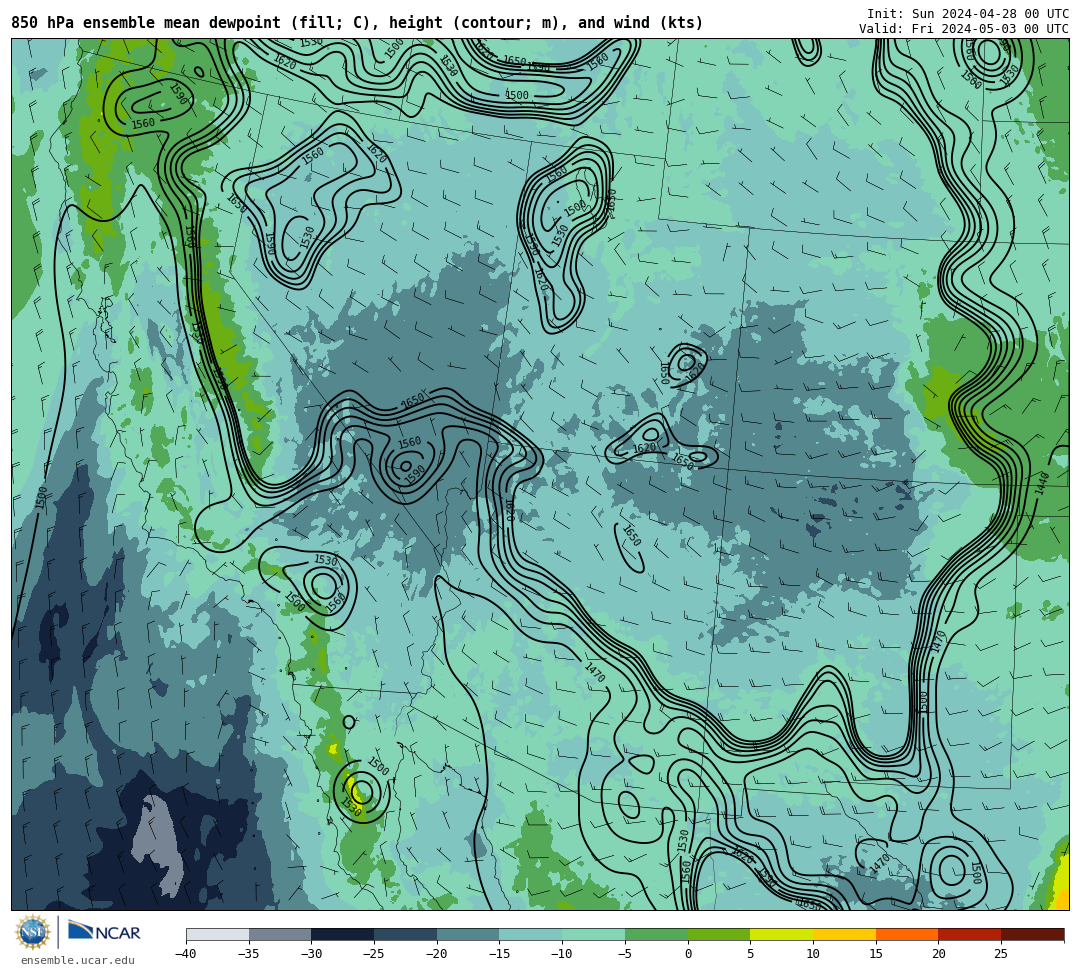Click the '-20' colorbar tick label
Image resolution: width=1080 pixels, height=973 pixels.
(x=436, y=954)
